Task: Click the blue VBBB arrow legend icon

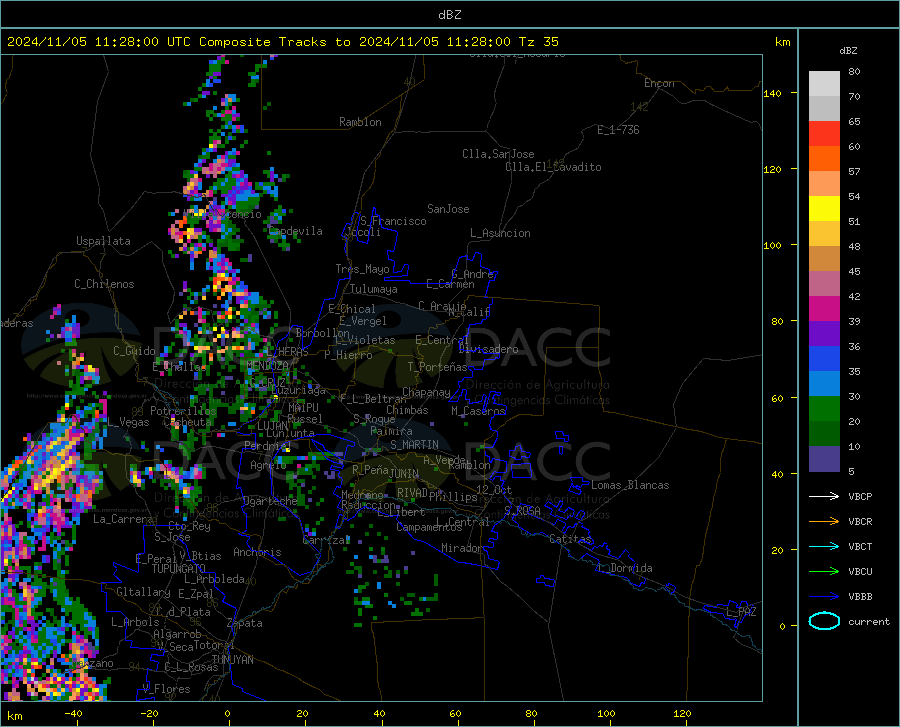Action: [x=824, y=597]
